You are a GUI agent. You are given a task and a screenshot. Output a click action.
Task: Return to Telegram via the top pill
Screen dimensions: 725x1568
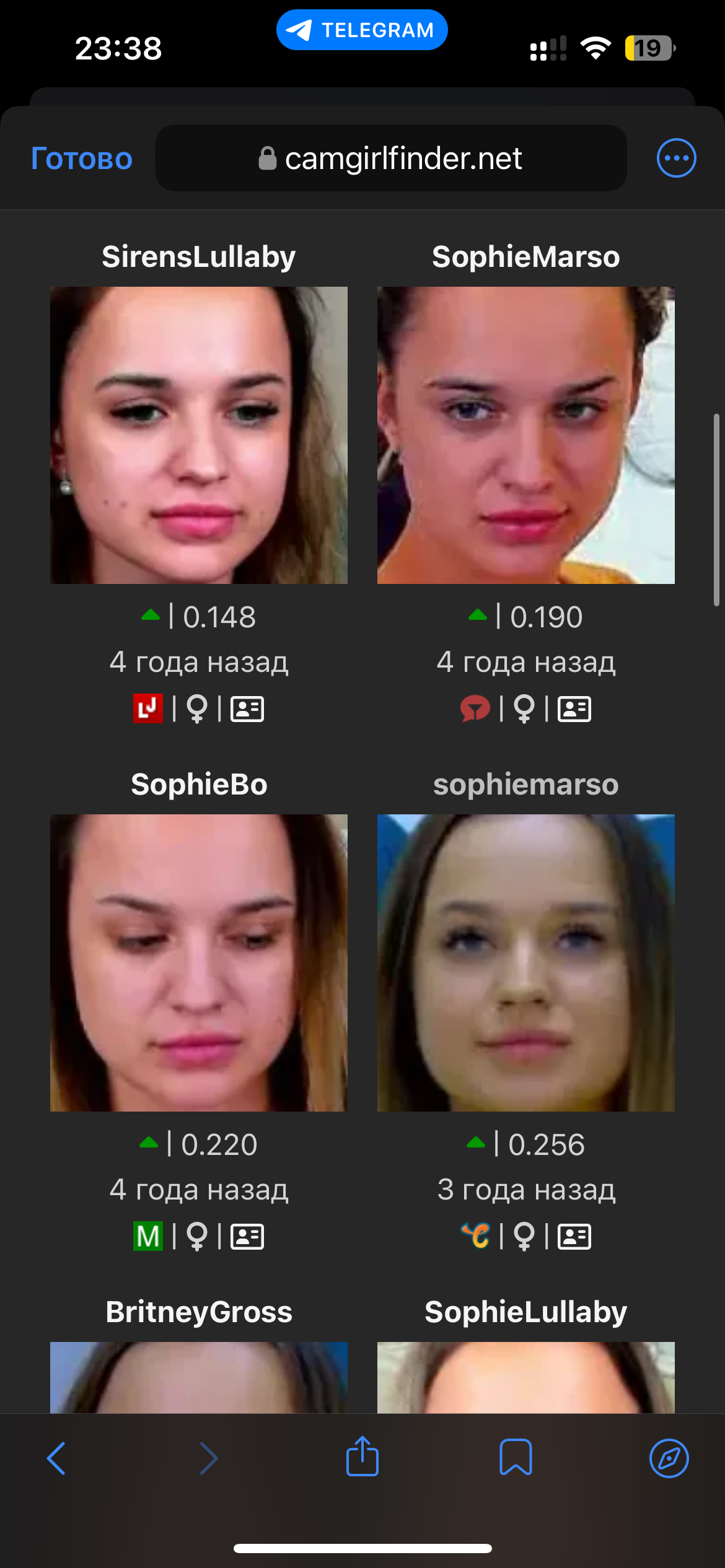coord(362,30)
